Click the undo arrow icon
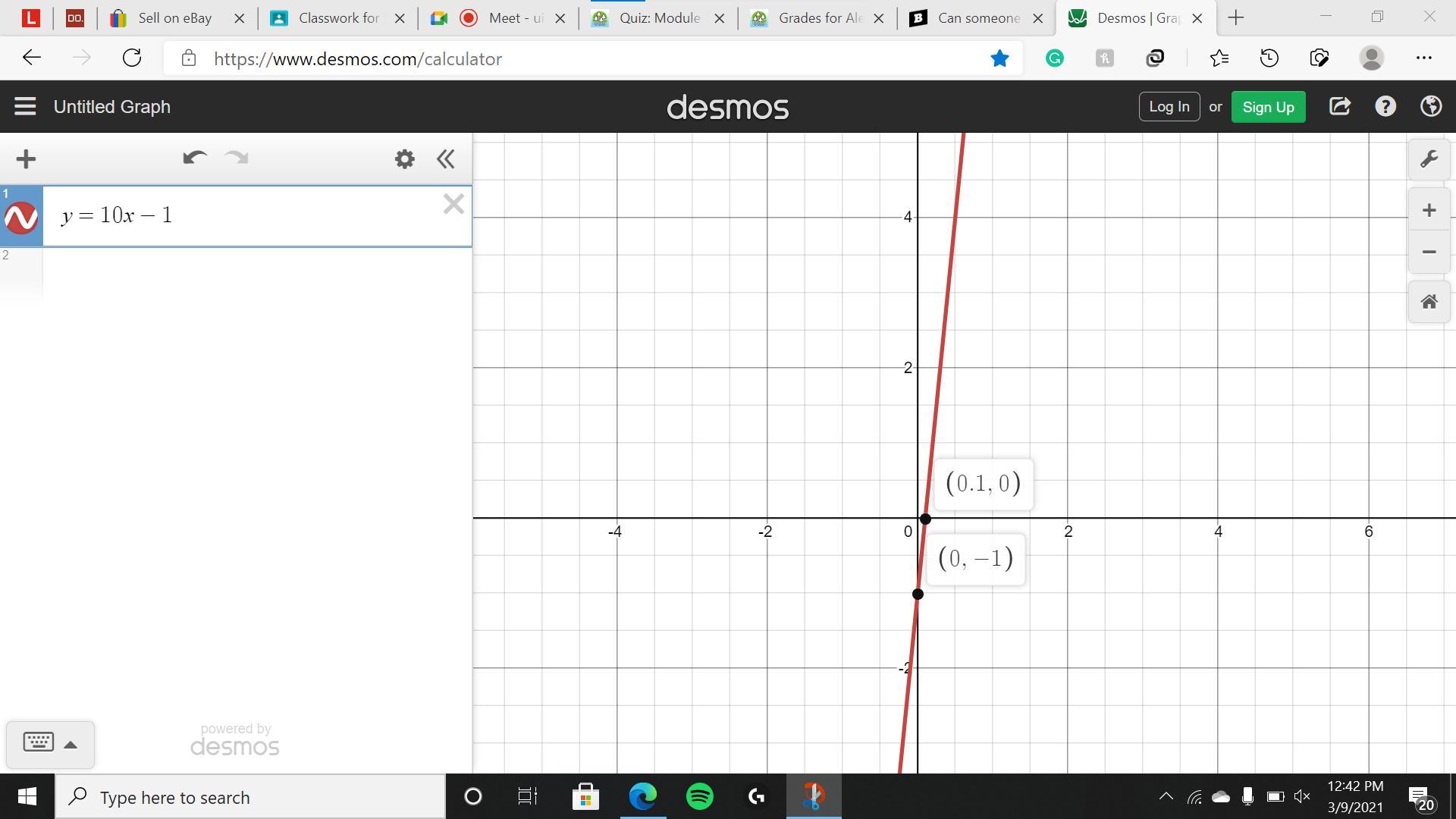Viewport: 1456px width, 819px height. tap(194, 158)
